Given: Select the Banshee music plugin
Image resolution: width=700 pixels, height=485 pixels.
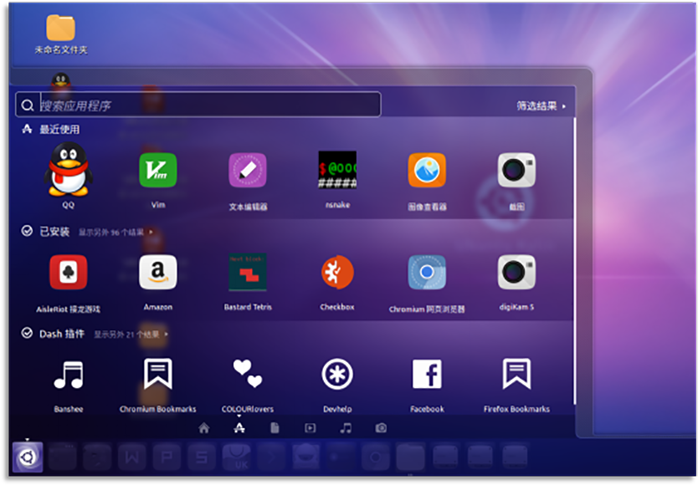Looking at the screenshot, I should point(68,374).
